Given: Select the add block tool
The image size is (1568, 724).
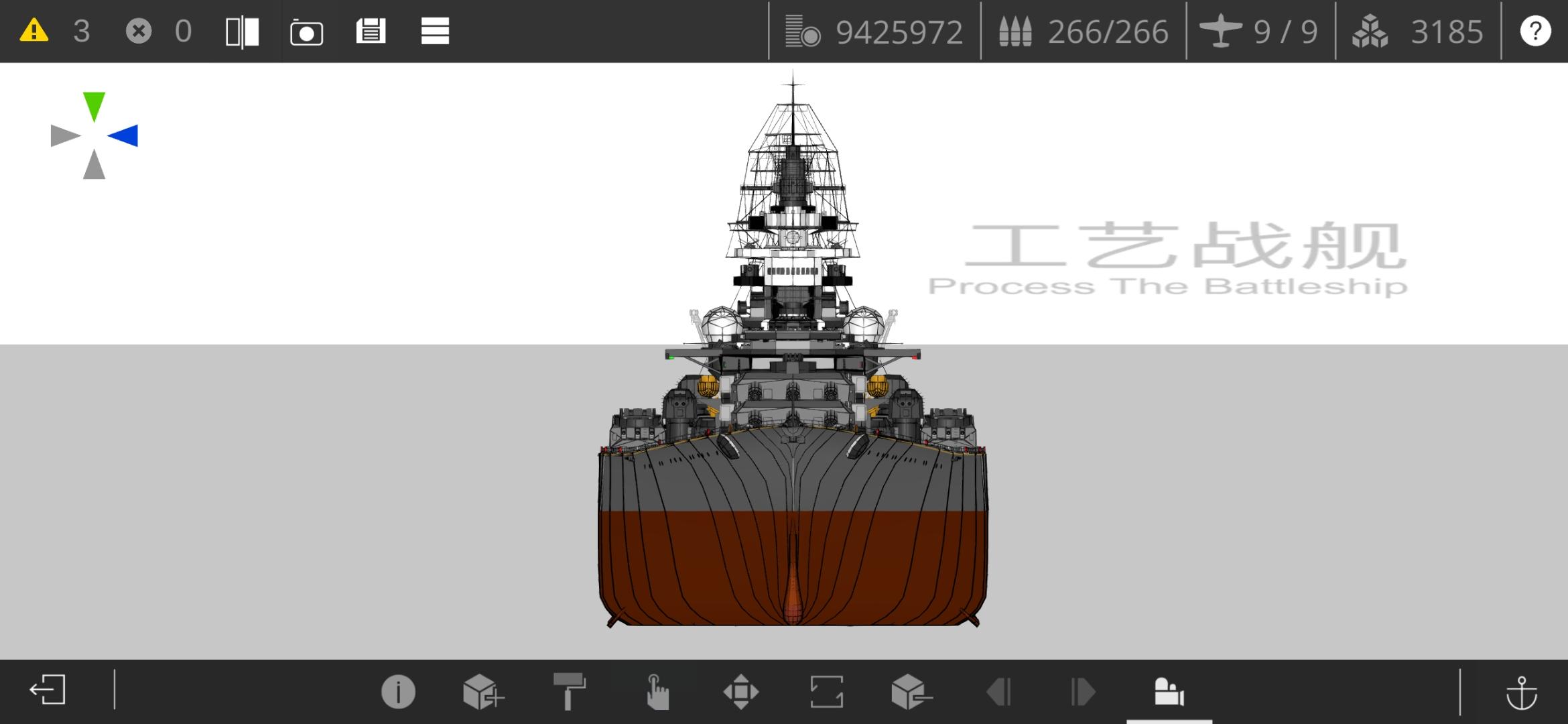Looking at the screenshot, I should (482, 692).
